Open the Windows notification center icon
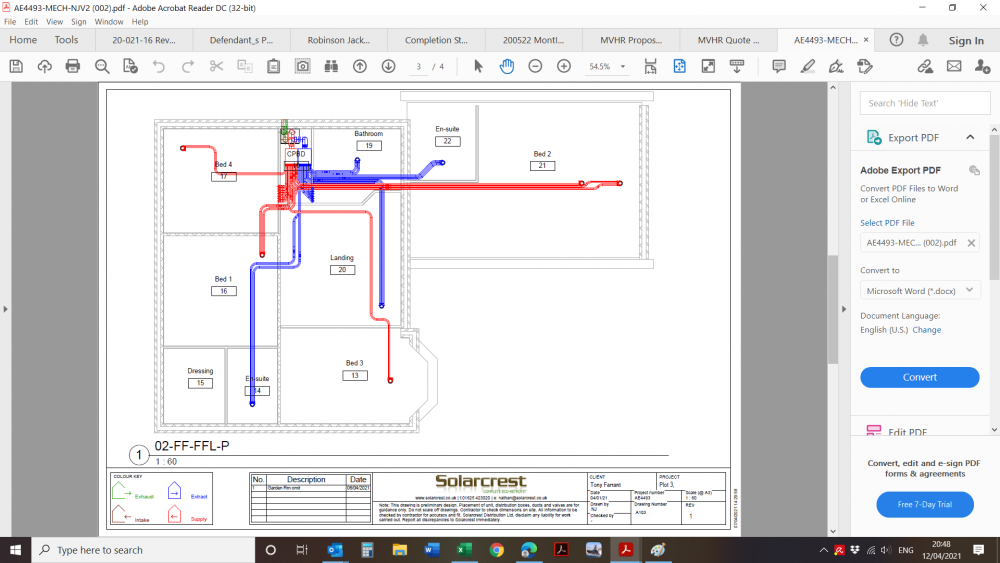This screenshot has width=1000, height=563. point(979,550)
